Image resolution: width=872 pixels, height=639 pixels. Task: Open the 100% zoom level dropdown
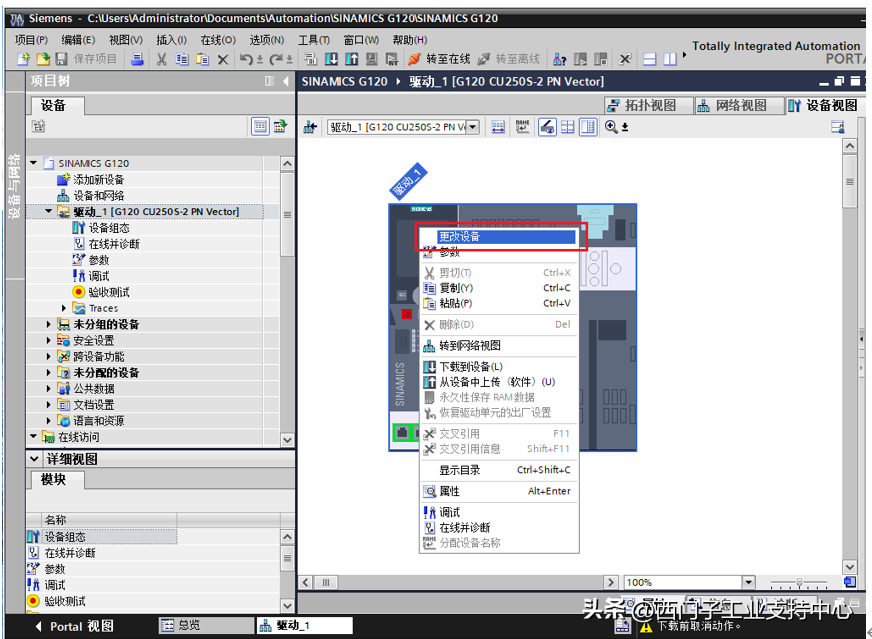pyautogui.click(x=748, y=582)
